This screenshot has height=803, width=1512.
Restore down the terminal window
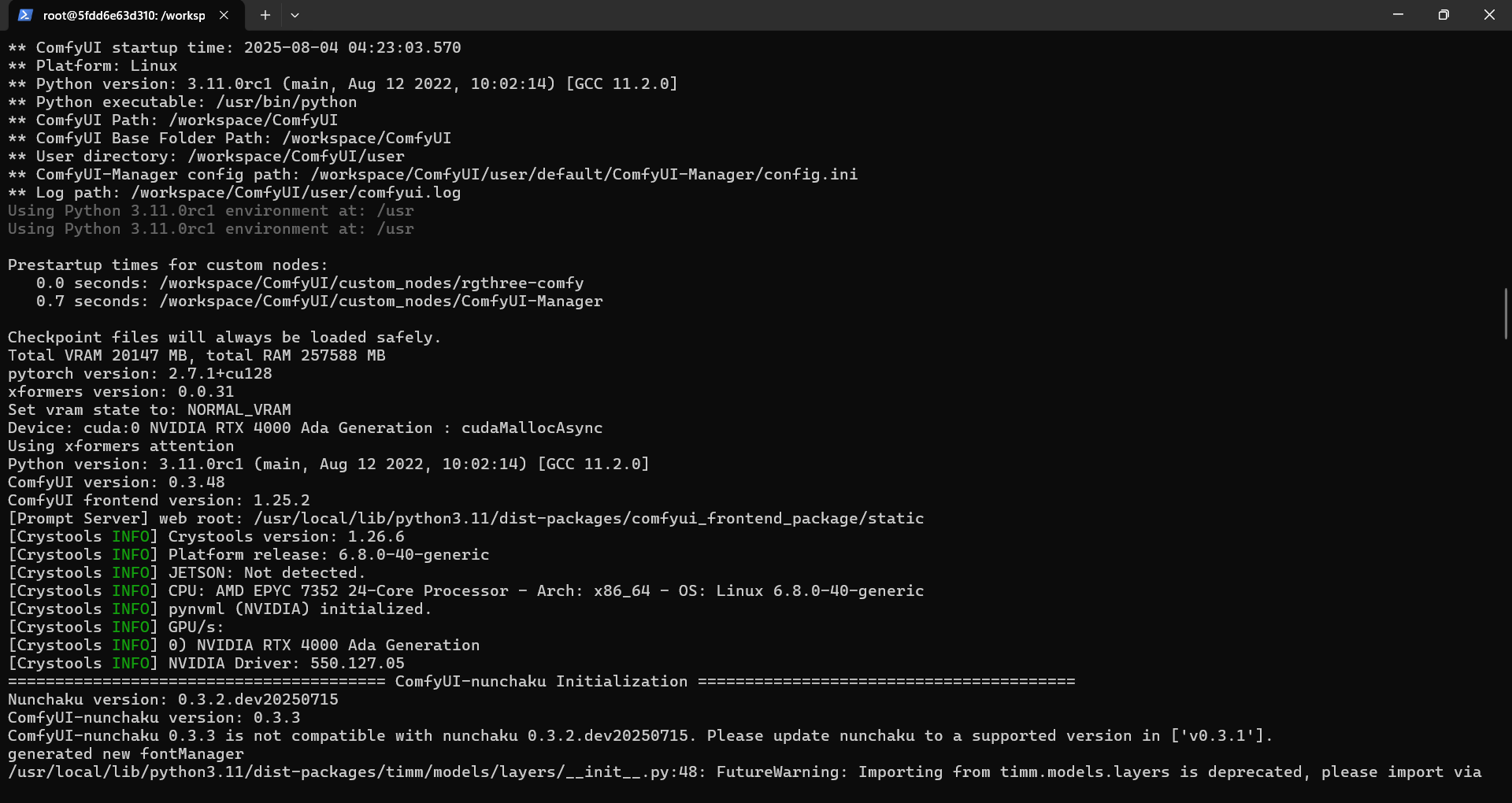coord(1443,15)
